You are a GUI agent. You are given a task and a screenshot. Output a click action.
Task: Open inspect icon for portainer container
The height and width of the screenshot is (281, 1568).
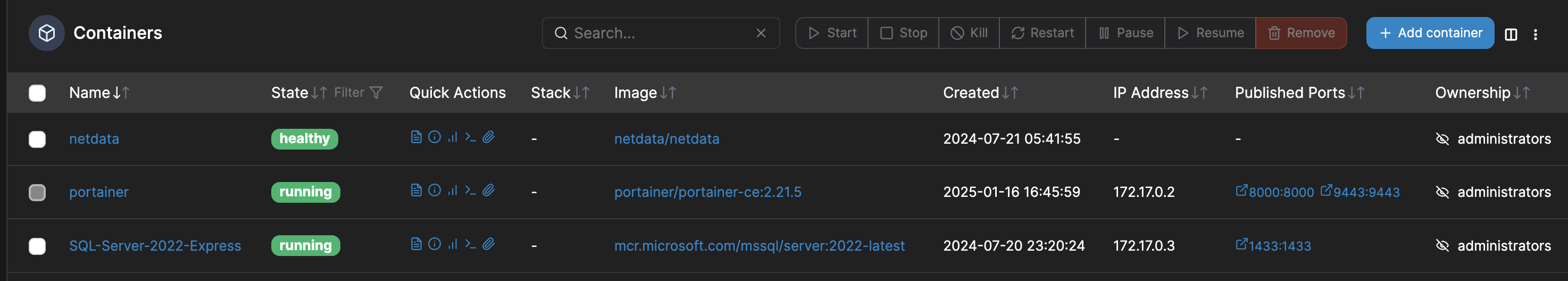(434, 190)
